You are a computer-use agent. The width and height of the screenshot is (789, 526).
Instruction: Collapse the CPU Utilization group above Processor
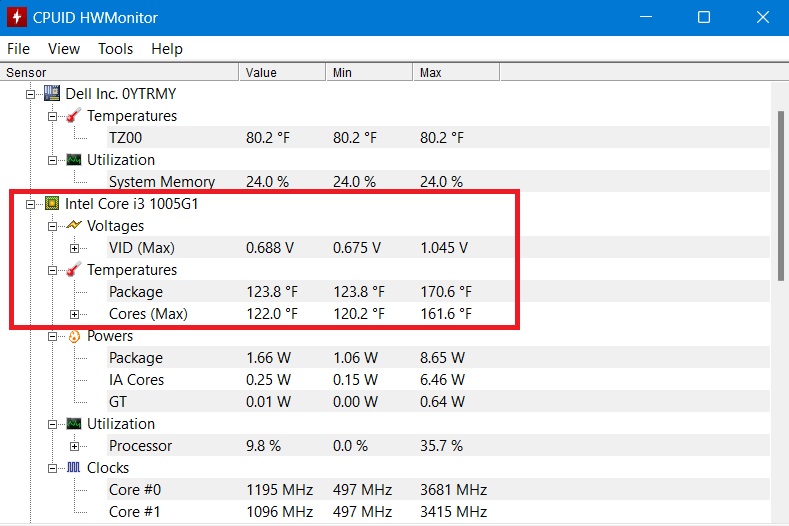(x=52, y=424)
